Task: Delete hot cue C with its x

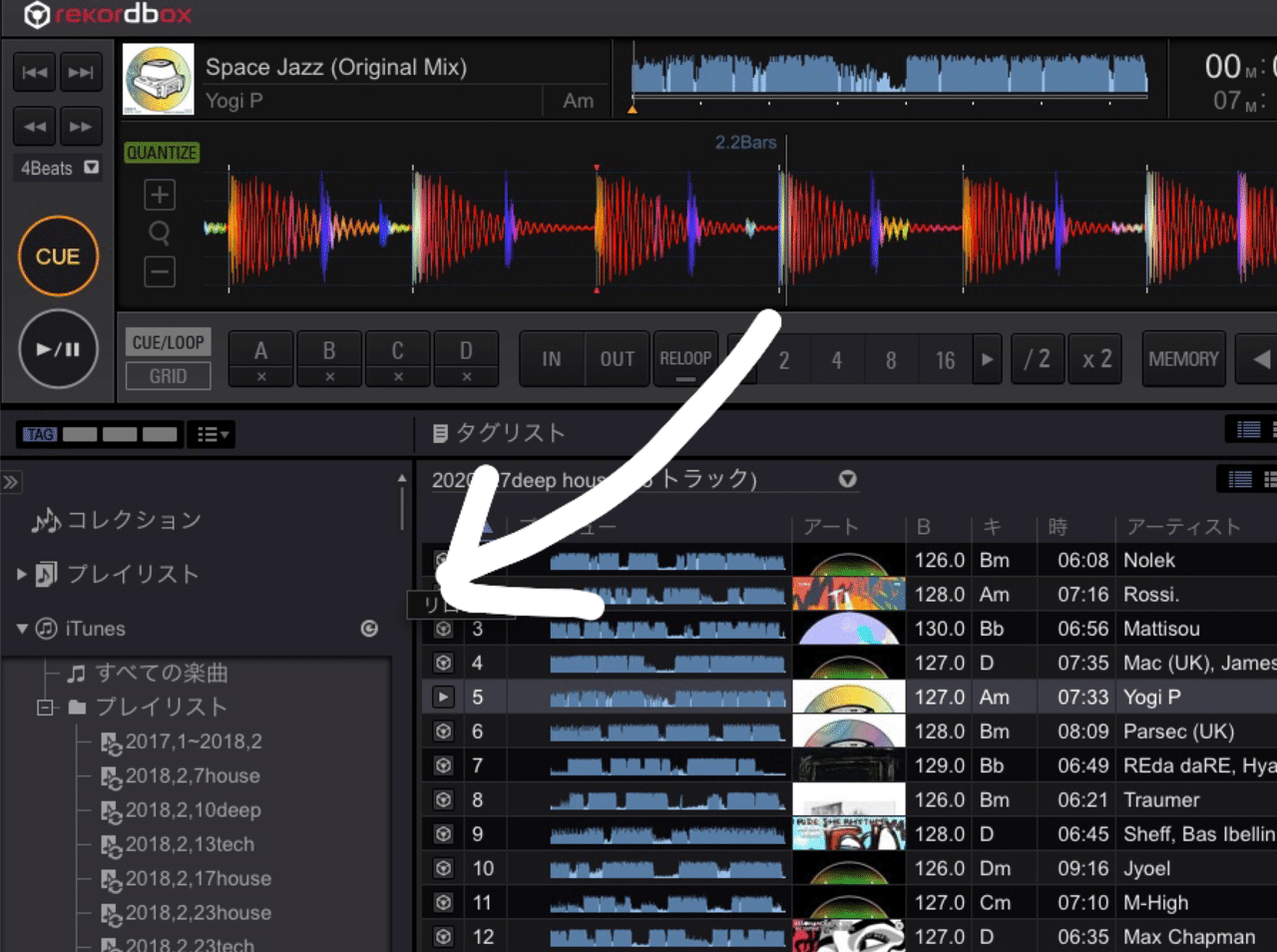Action: pyautogui.click(x=398, y=377)
